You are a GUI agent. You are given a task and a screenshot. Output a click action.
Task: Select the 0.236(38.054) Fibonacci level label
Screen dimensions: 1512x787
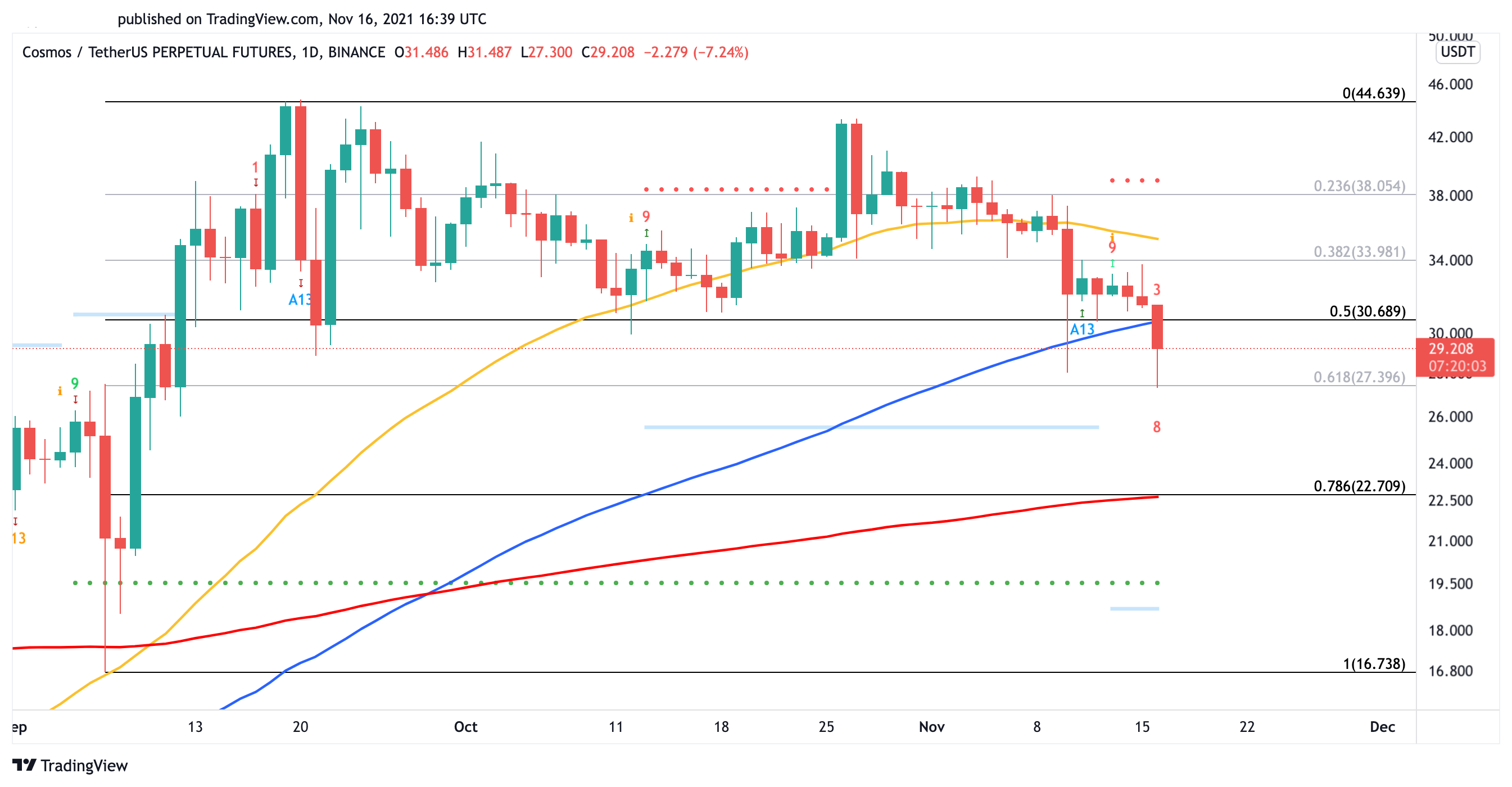[1359, 186]
